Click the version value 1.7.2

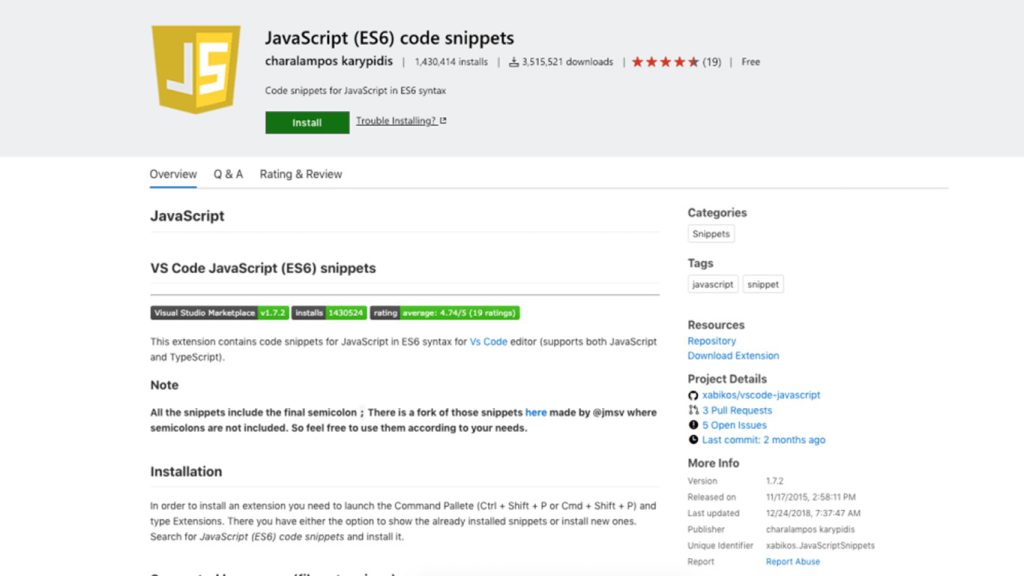[775, 481]
